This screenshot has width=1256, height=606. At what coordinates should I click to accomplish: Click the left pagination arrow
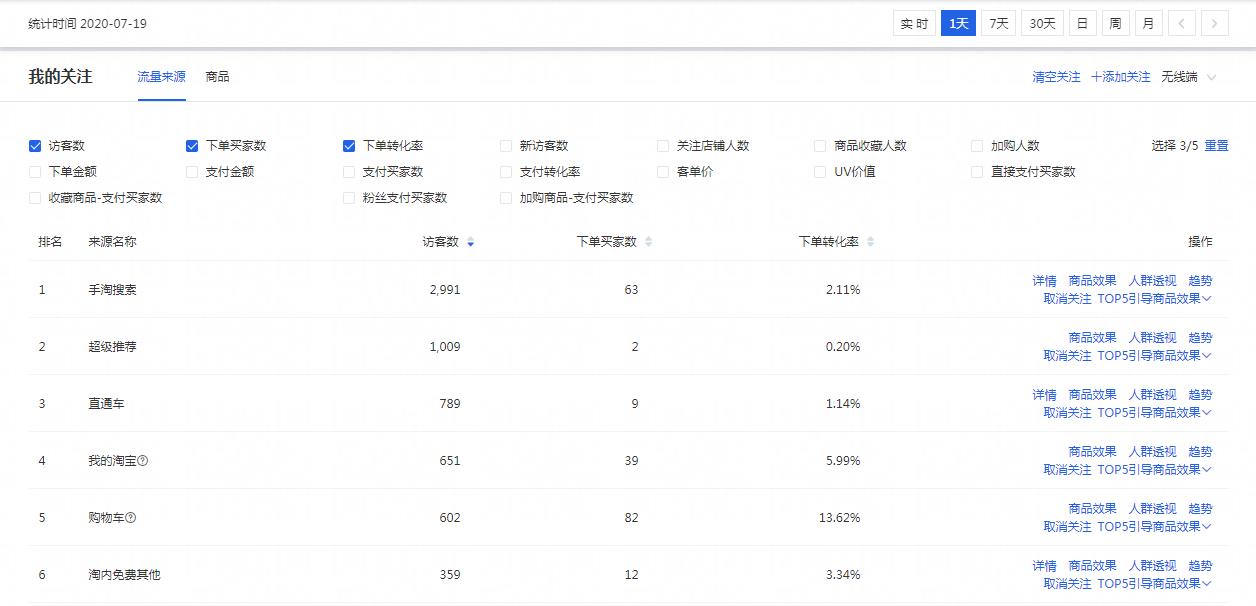tap(1184, 22)
